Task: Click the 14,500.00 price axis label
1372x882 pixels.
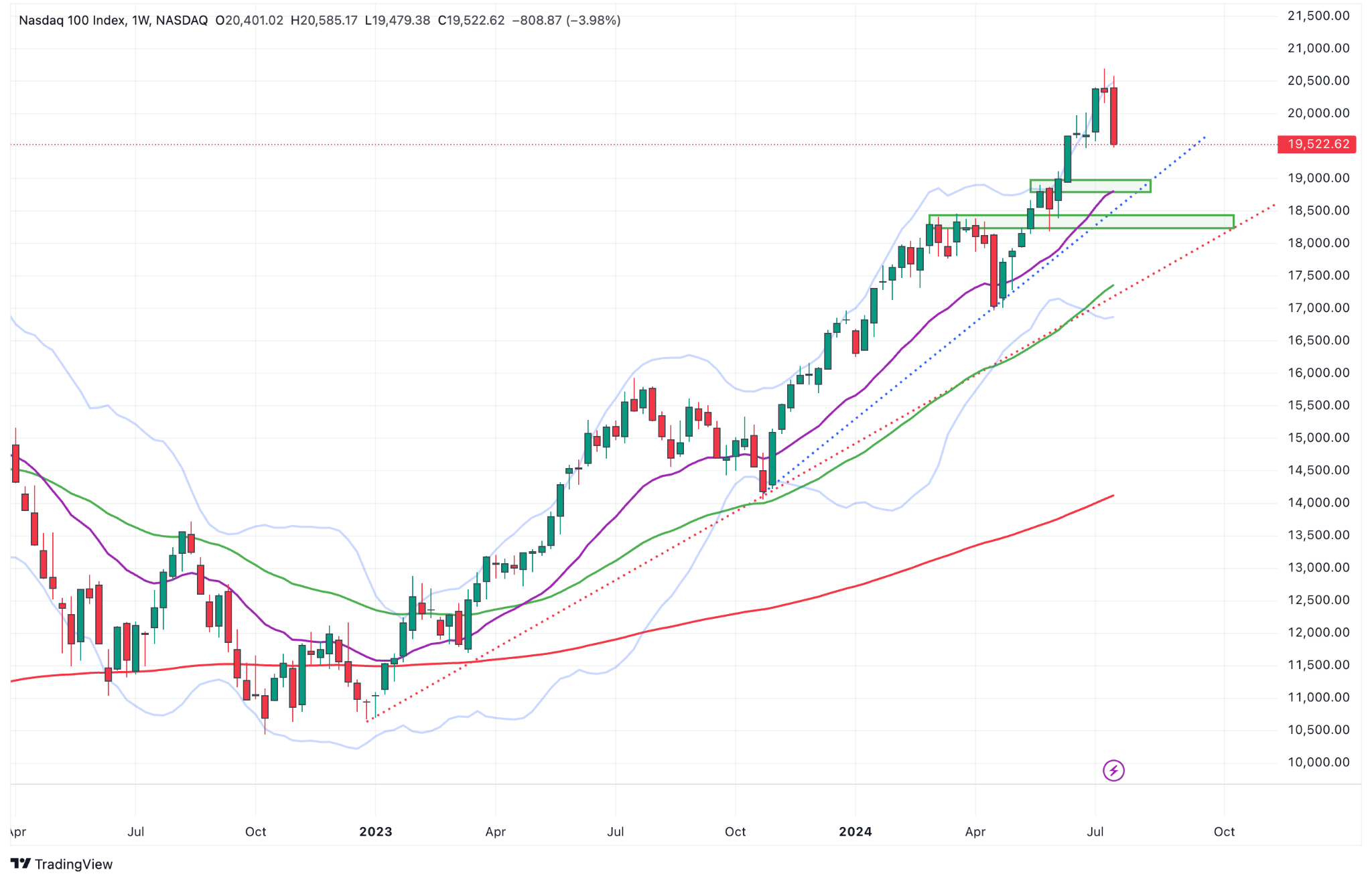Action: point(1318,470)
